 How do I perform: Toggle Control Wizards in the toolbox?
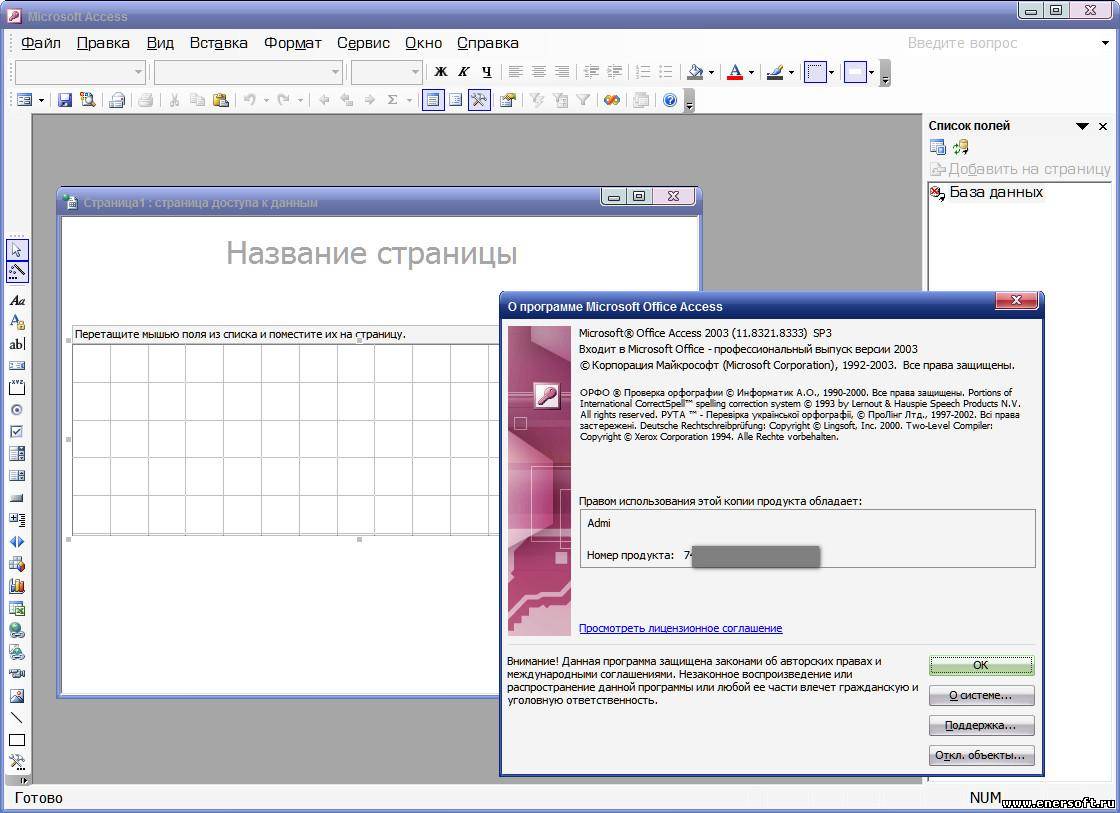16,271
